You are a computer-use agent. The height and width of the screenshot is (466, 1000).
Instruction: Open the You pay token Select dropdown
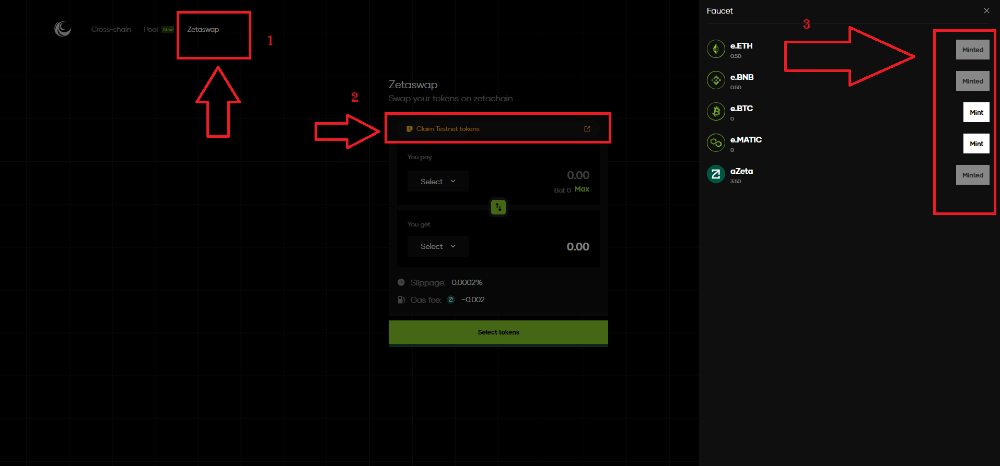[438, 182]
